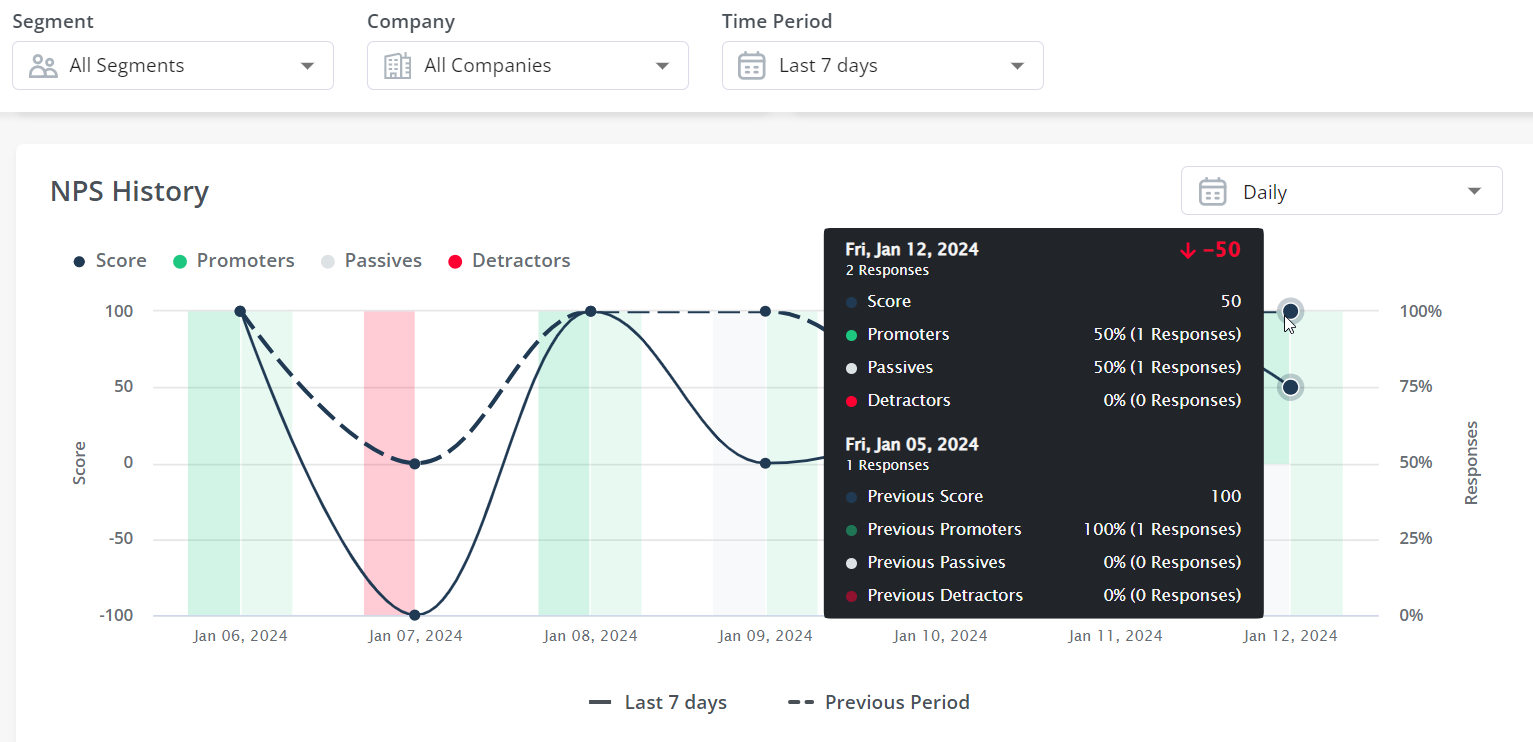Click the red Detractors dot in the legend
The width and height of the screenshot is (1533, 742).
[455, 260]
